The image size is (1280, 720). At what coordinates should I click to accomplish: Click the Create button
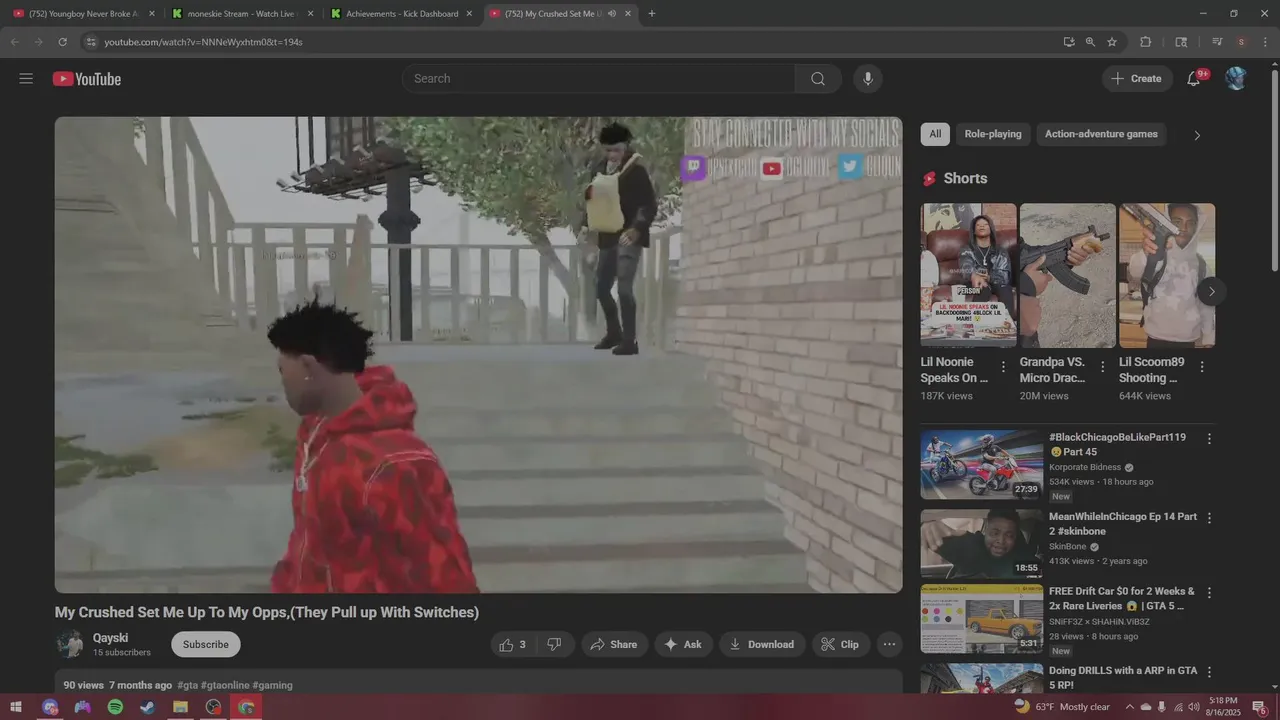tap(1137, 79)
